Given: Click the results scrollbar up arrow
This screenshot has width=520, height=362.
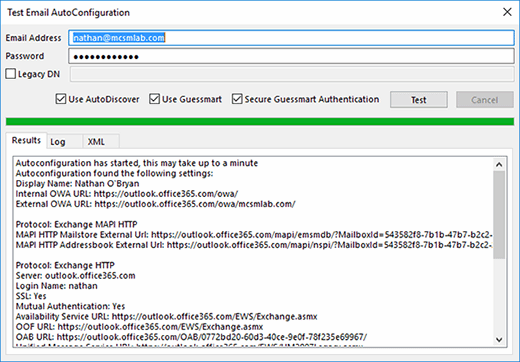Looking at the screenshot, I should 499,164.
